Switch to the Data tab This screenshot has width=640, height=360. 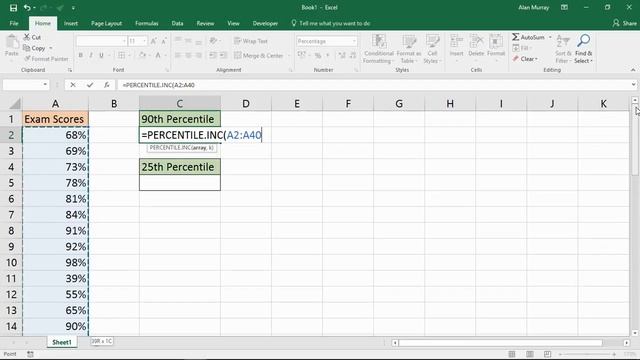tap(177, 23)
